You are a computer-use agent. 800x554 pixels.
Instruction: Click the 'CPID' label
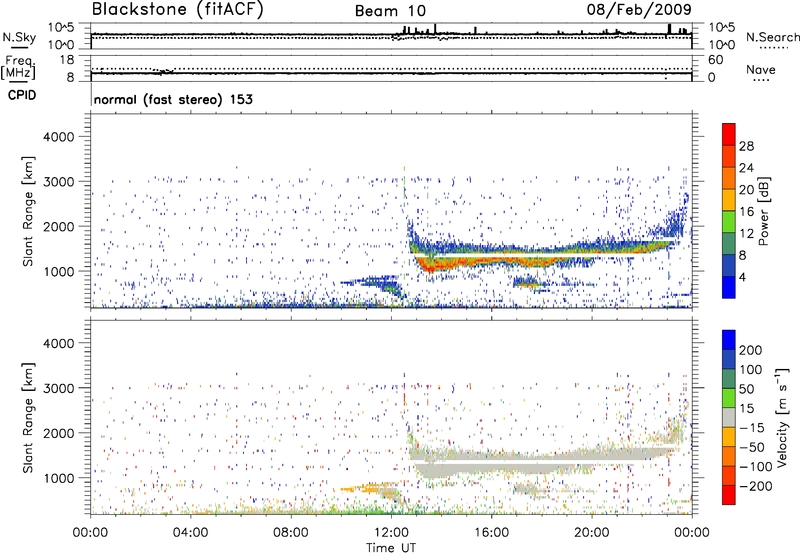coord(22,95)
